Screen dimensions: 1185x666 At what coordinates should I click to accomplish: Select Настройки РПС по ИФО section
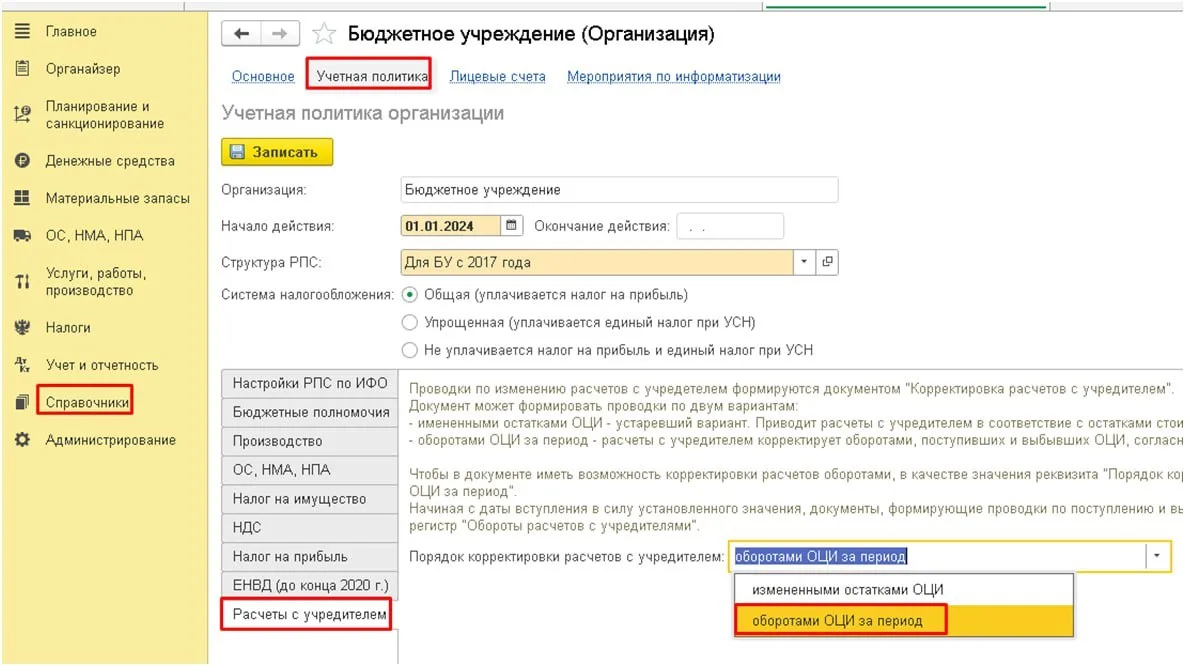[310, 383]
